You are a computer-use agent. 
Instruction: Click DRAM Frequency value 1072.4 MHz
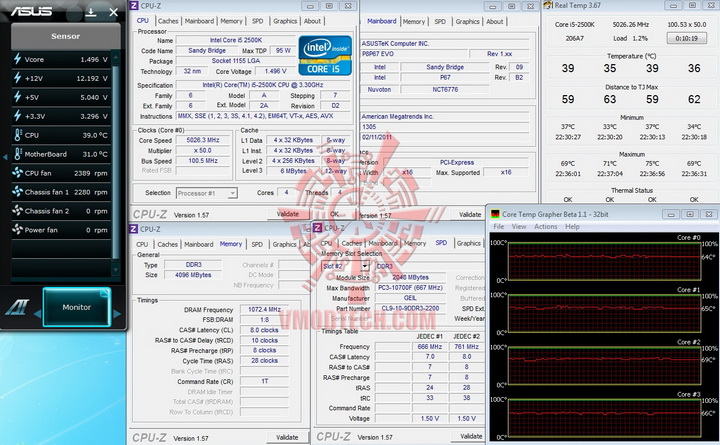pos(264,310)
